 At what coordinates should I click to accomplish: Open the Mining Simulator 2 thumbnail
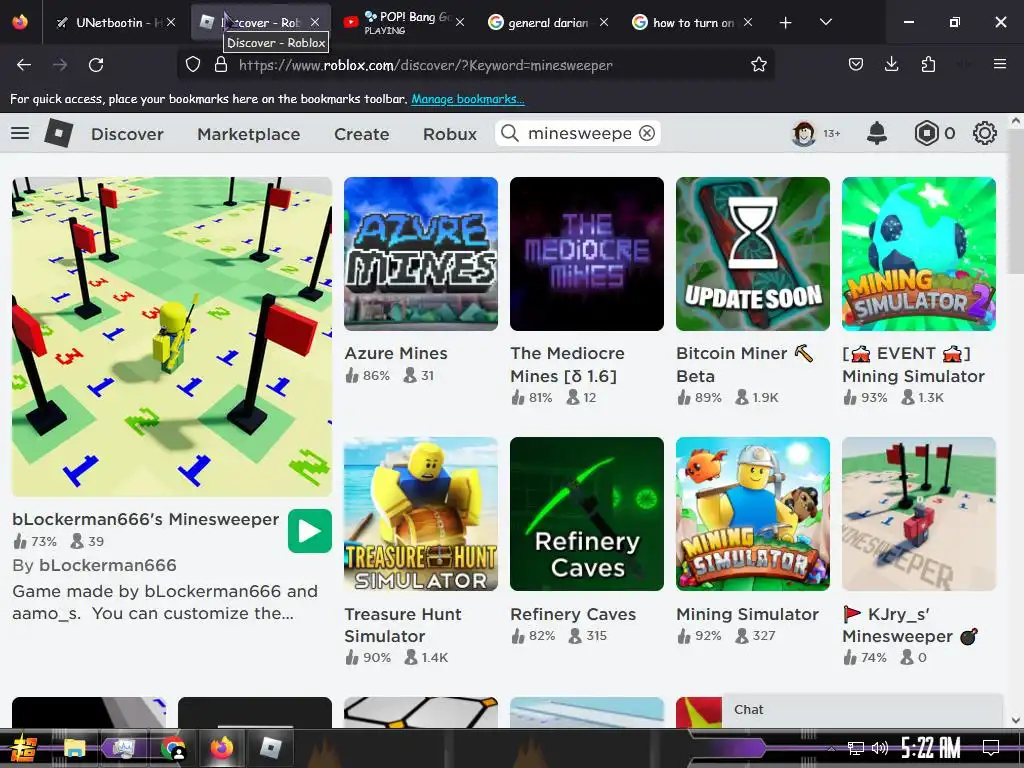coord(919,253)
